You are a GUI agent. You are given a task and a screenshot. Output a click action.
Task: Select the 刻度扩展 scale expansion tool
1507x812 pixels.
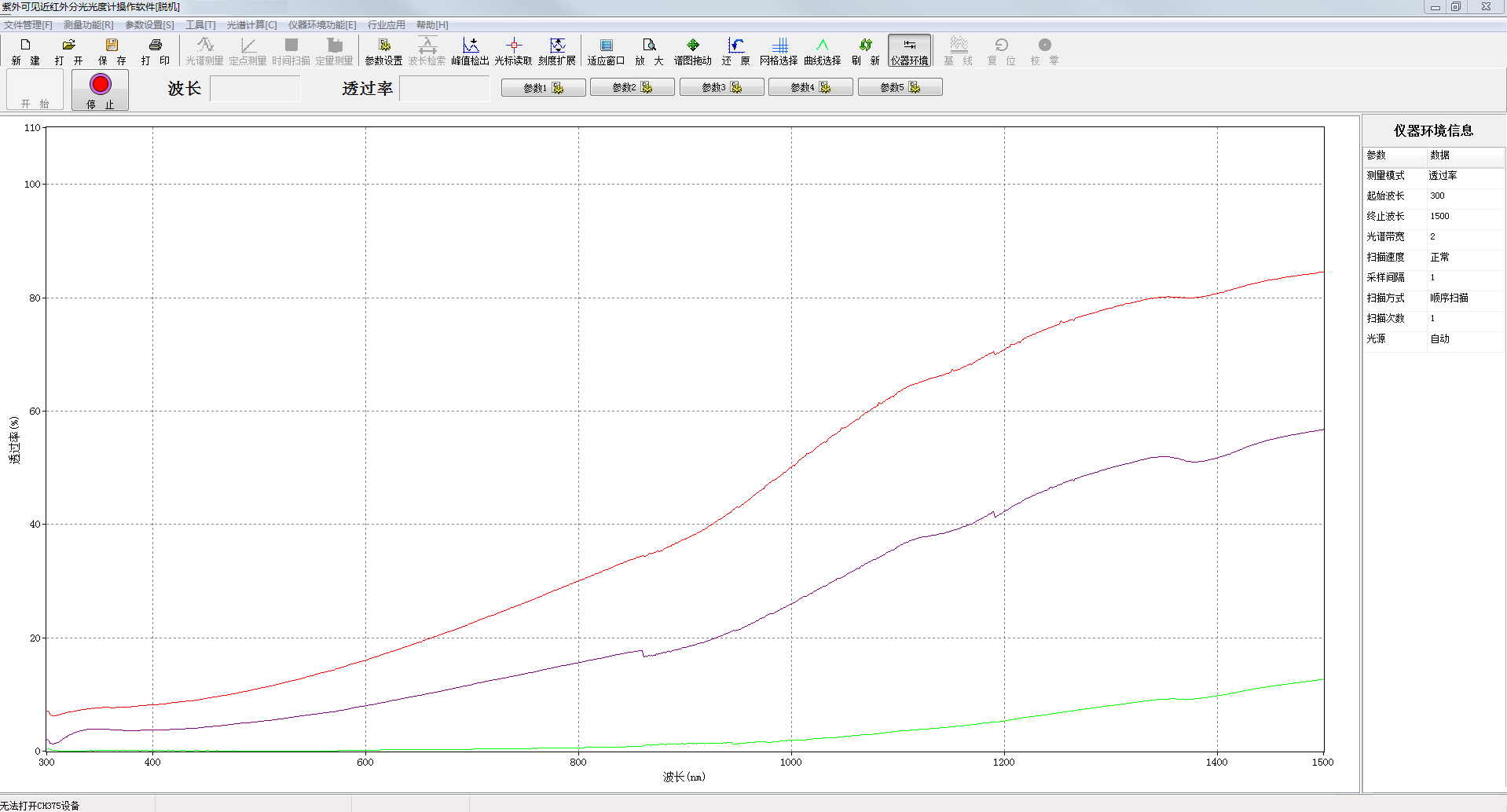557,50
